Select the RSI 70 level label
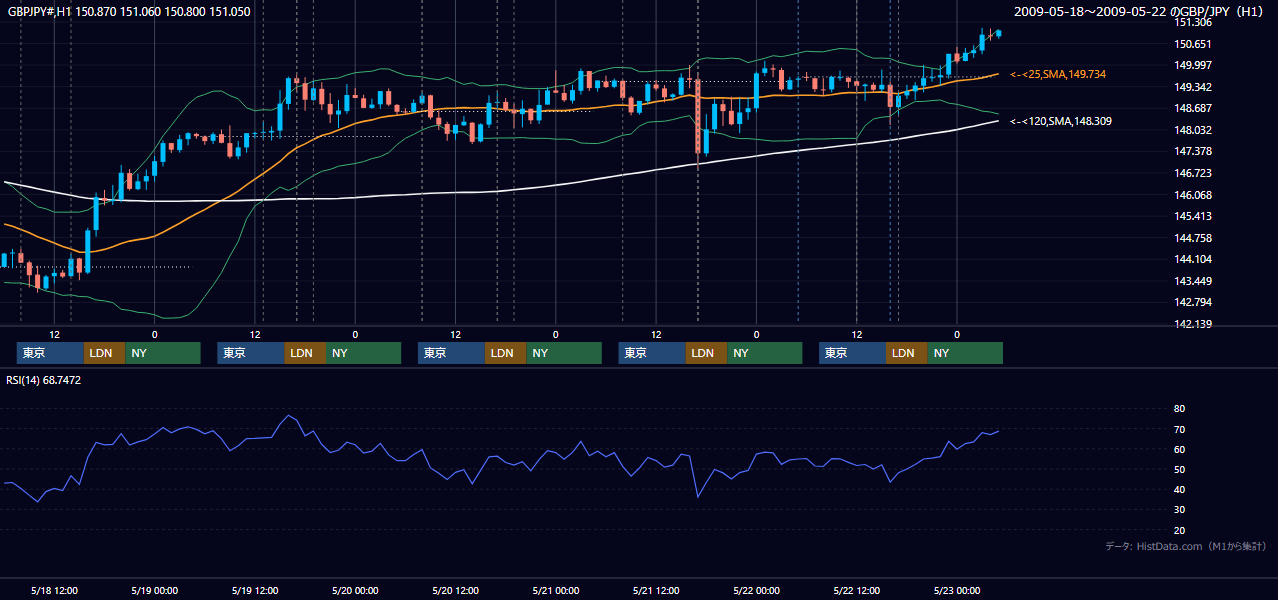Screen dimensions: 1278x600 (1180, 429)
